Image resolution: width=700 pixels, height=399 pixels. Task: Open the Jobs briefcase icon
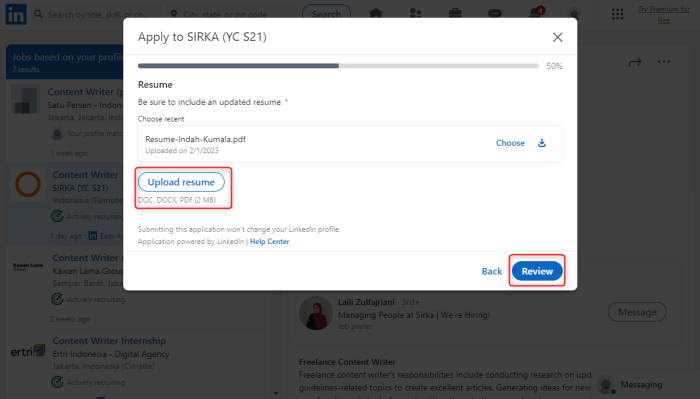455,13
